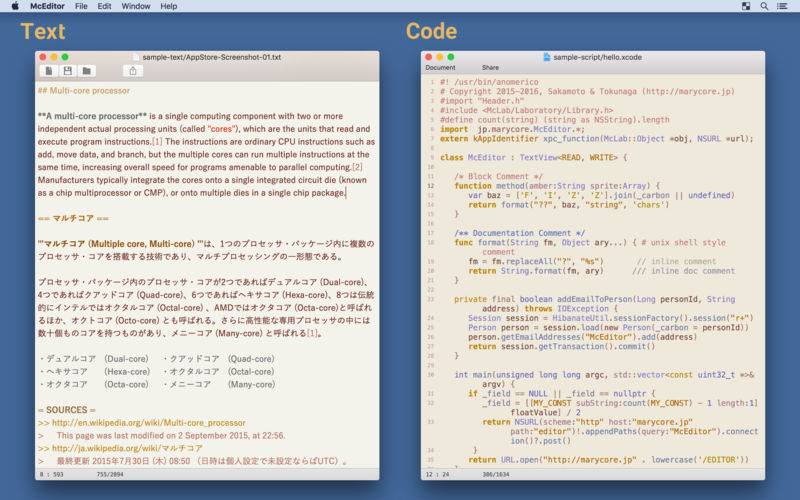Click the blue file icon beside hello.xcode title
Screen dimensions: 800x500
coord(546,57)
